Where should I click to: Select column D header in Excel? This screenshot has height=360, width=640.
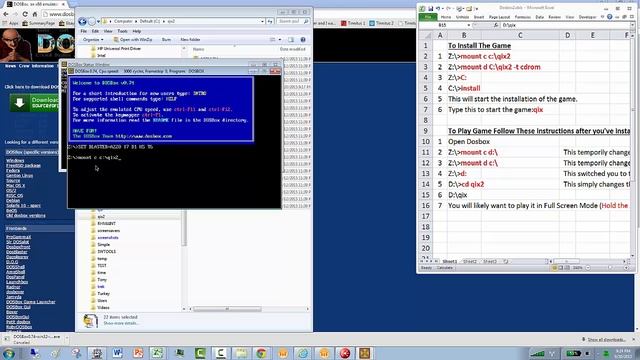(567, 36)
